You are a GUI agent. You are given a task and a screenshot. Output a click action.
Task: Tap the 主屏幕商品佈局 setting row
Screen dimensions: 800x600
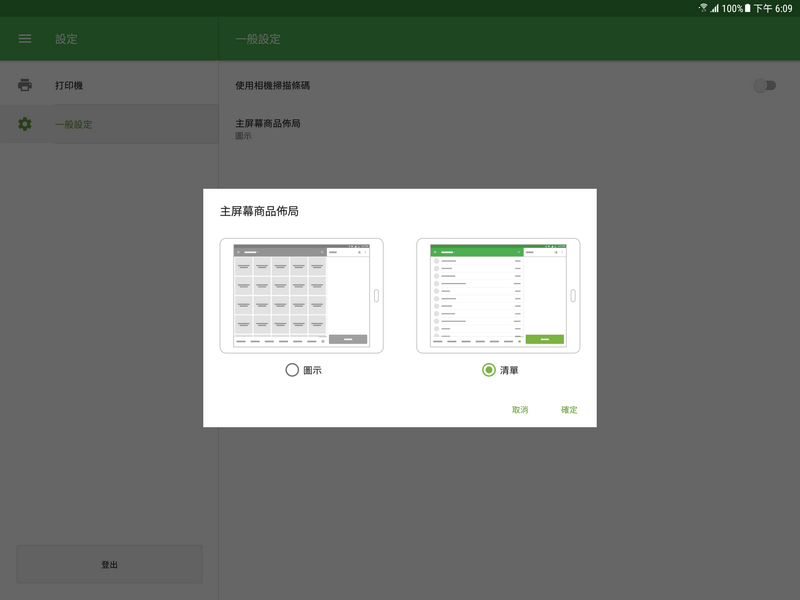tap(268, 128)
